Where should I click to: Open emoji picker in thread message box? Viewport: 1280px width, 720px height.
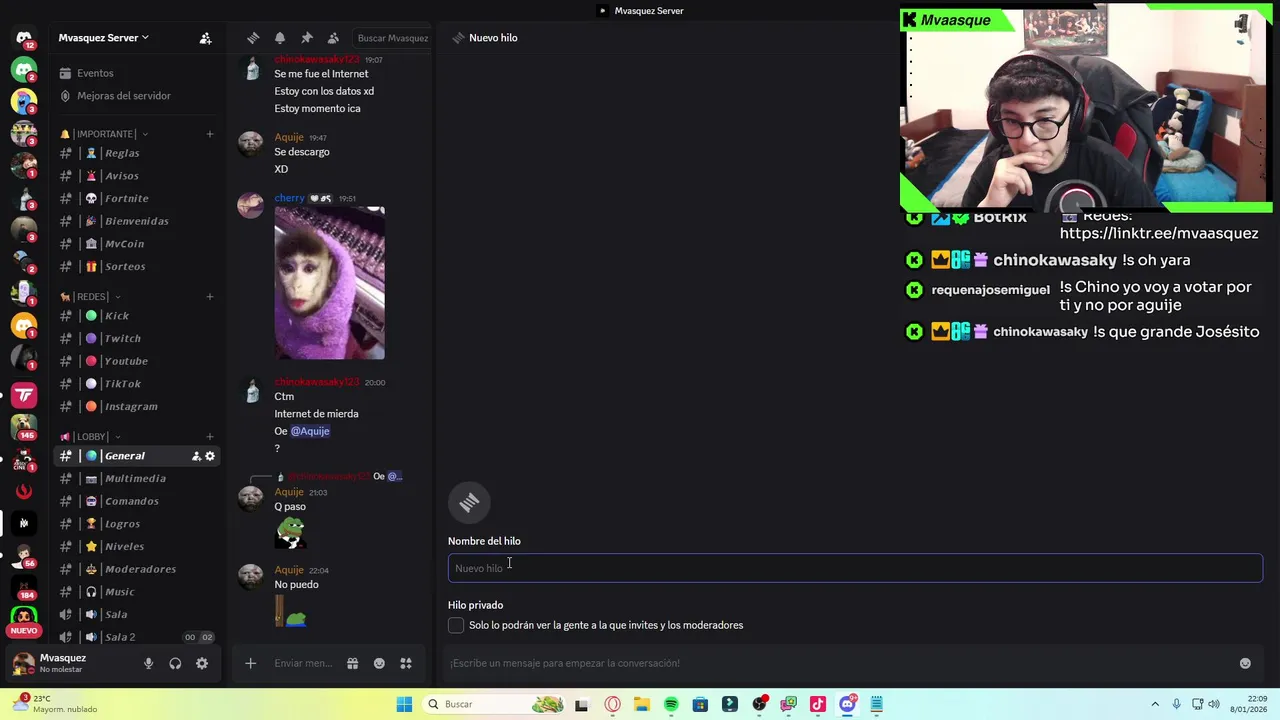[1245, 663]
